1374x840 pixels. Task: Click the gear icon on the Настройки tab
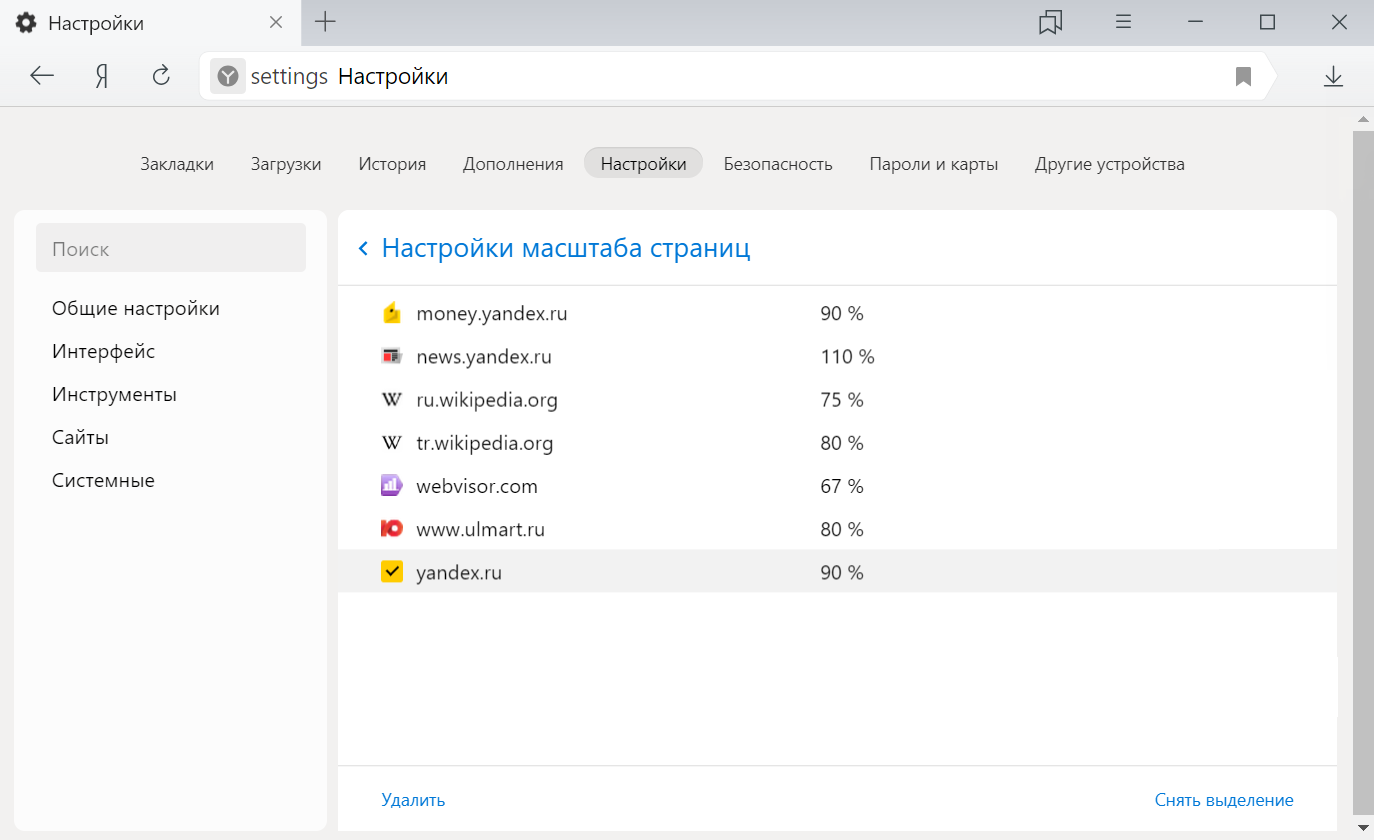[26, 23]
